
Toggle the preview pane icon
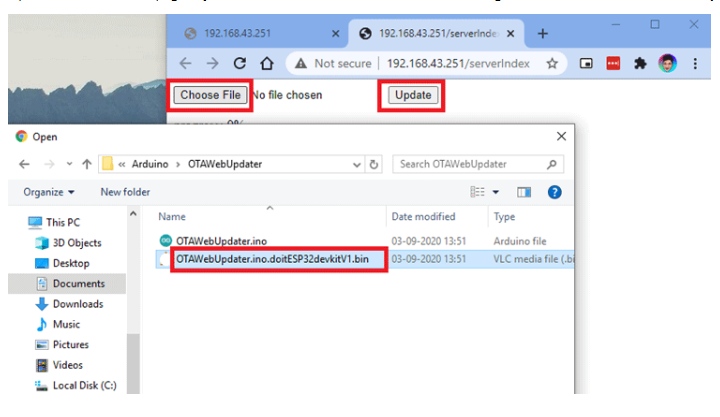(523, 192)
